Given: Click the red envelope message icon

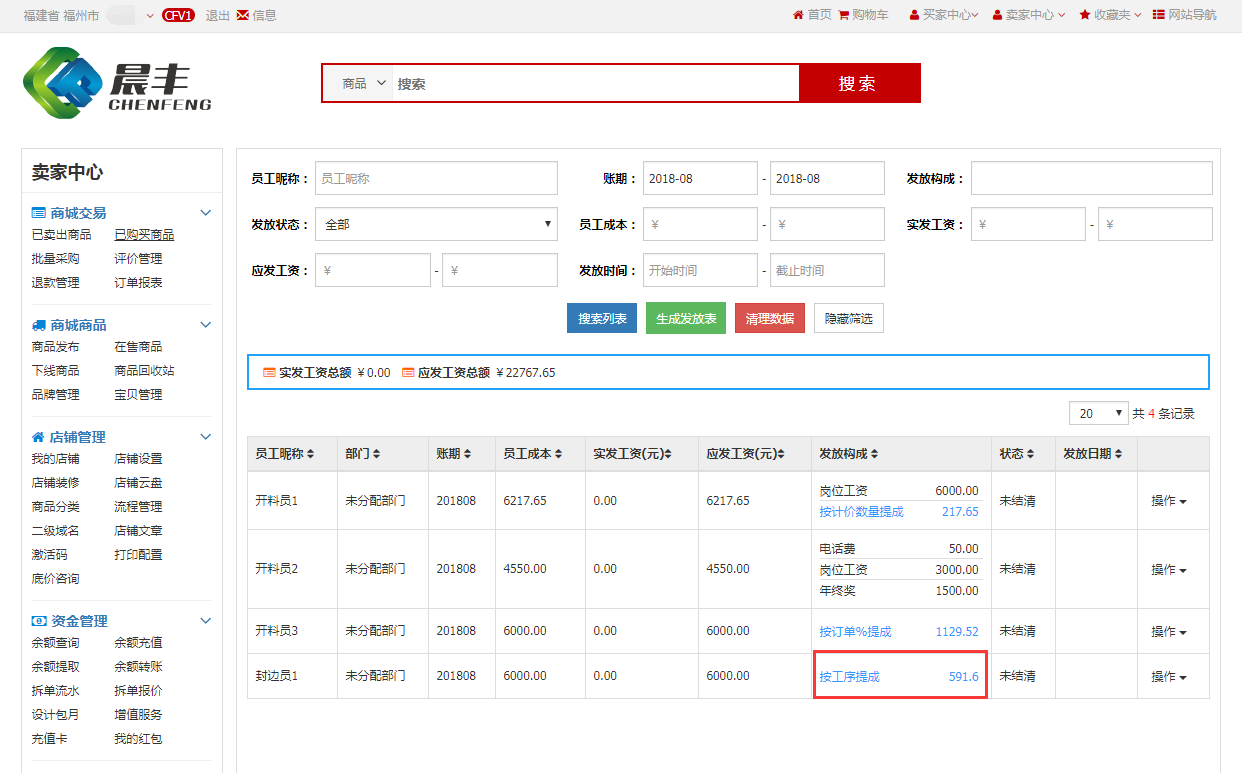Looking at the screenshot, I should [242, 15].
